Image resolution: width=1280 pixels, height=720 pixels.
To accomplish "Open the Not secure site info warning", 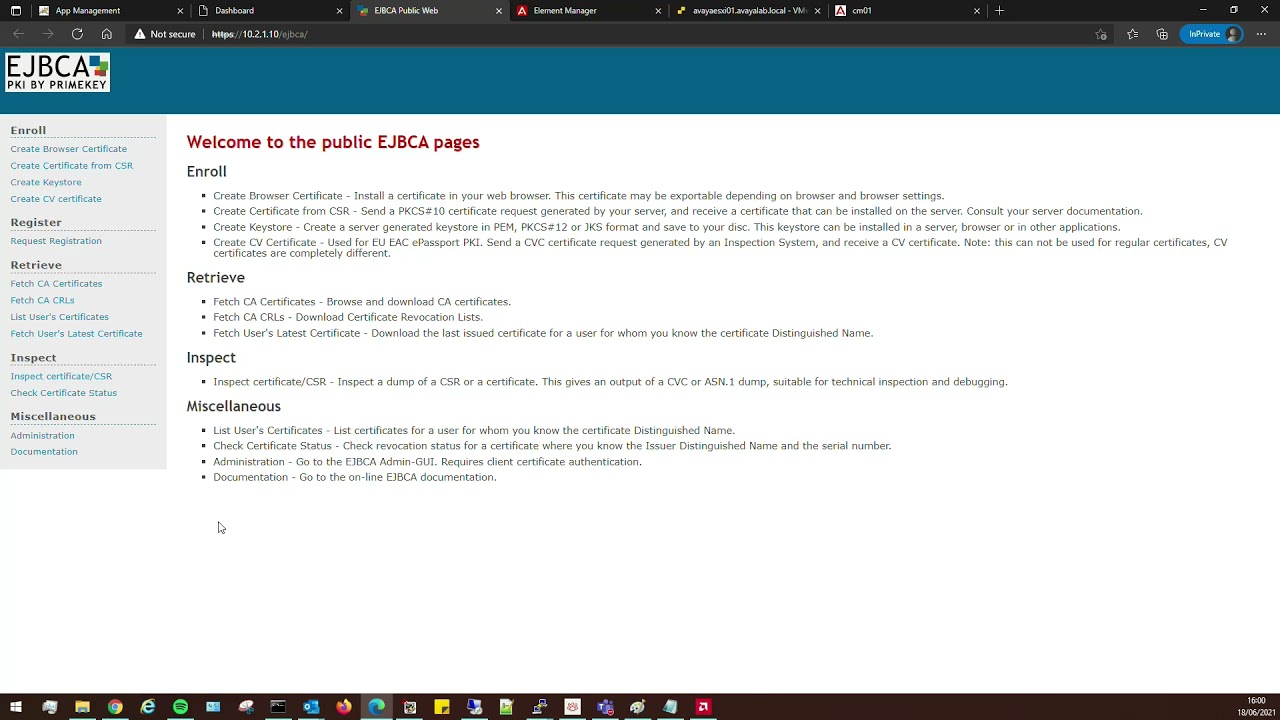I will [x=165, y=34].
